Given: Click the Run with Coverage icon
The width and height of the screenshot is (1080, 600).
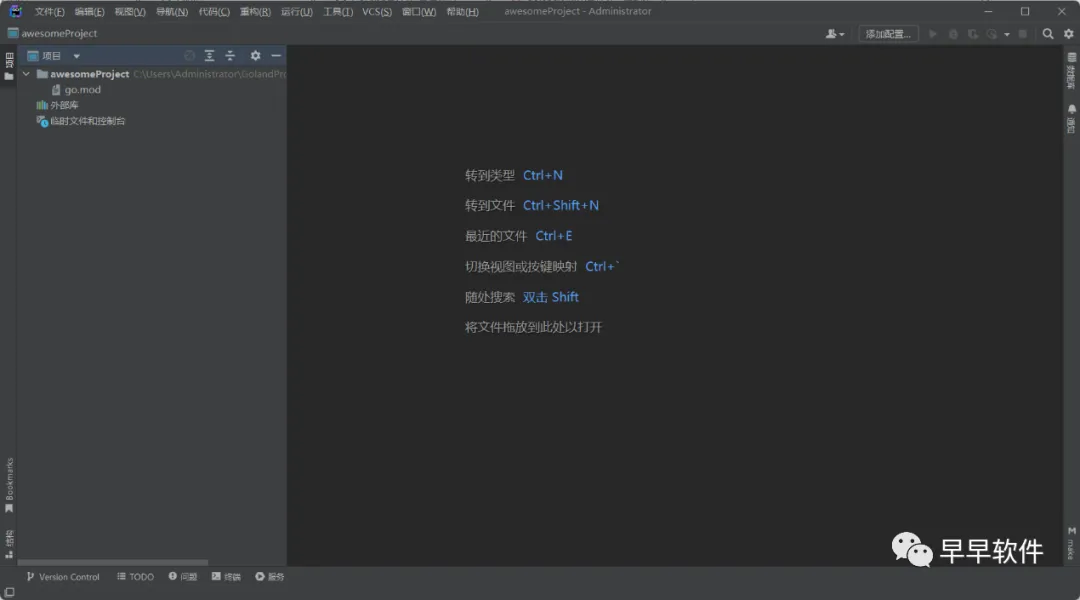Looking at the screenshot, I should tap(973, 34).
